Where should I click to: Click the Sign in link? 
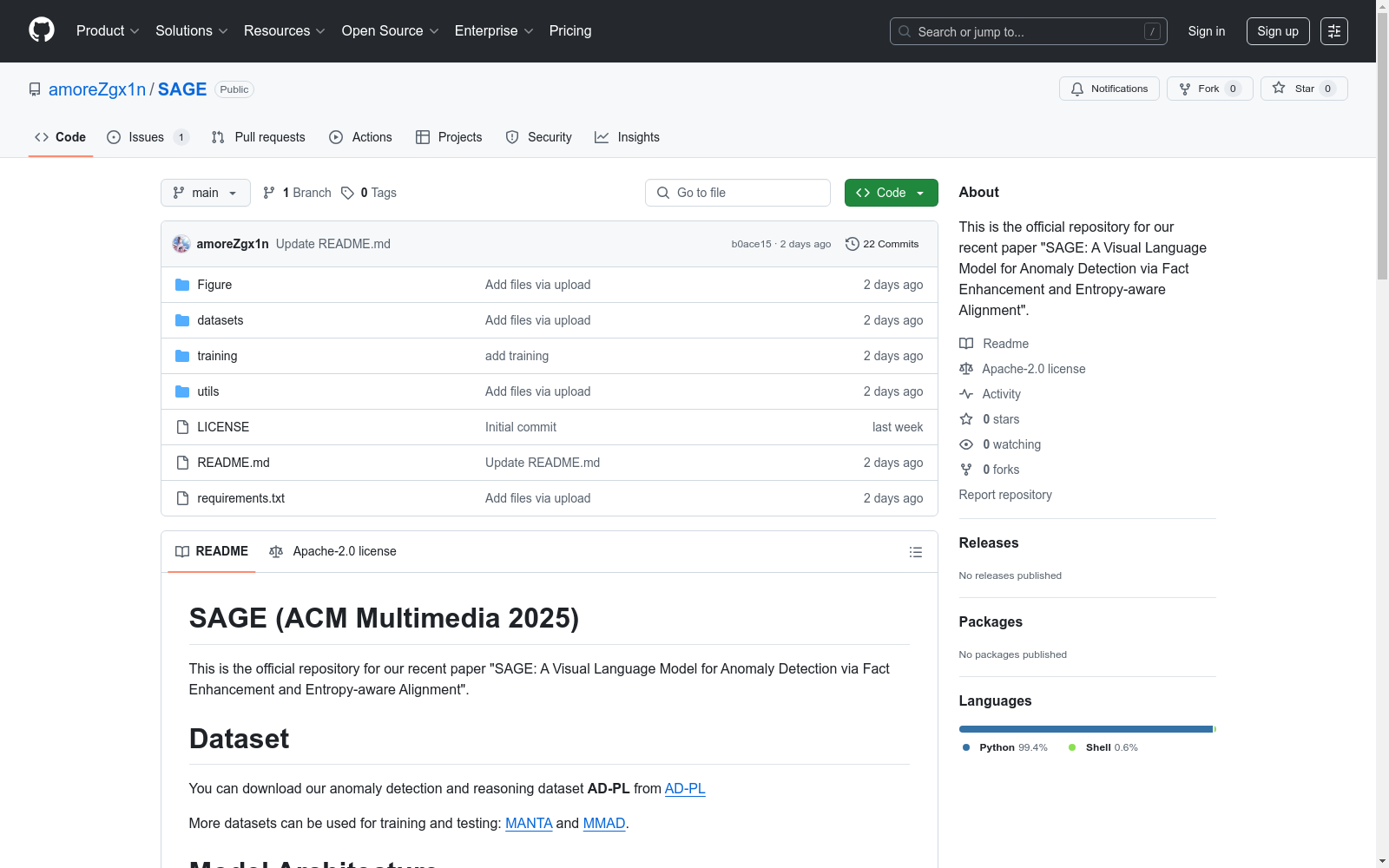pyautogui.click(x=1207, y=31)
